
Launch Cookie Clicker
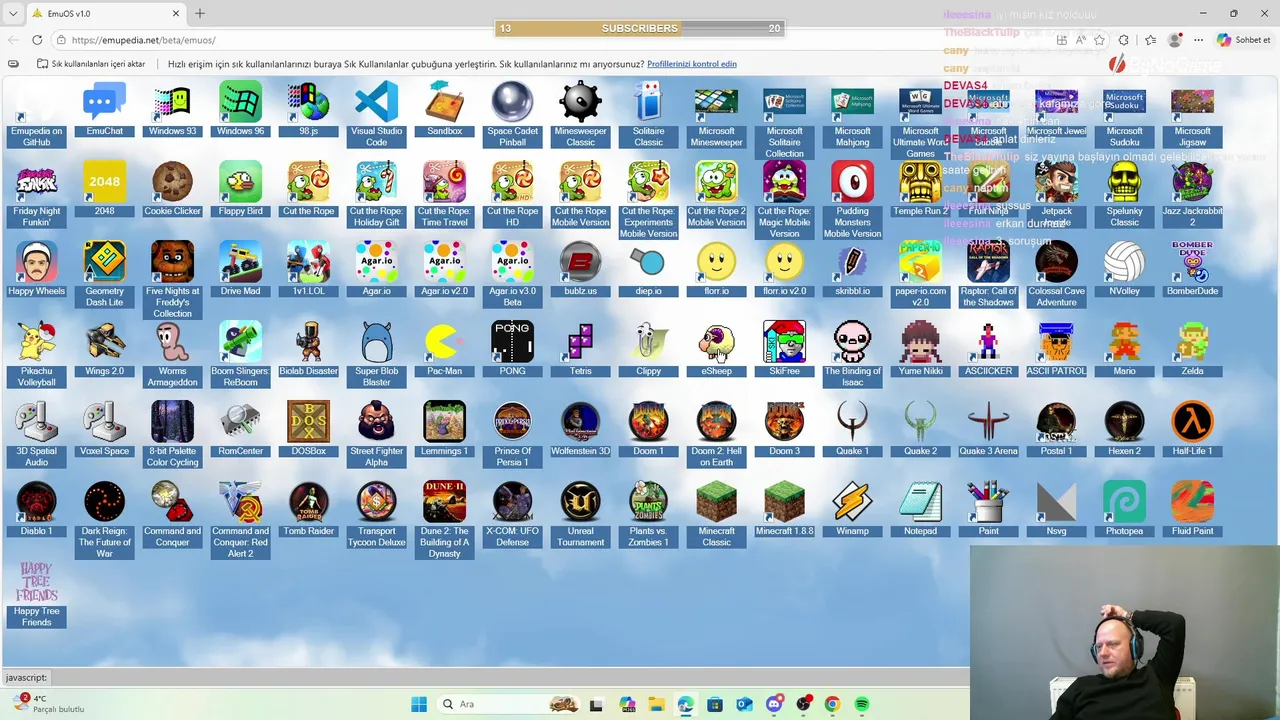point(172,190)
